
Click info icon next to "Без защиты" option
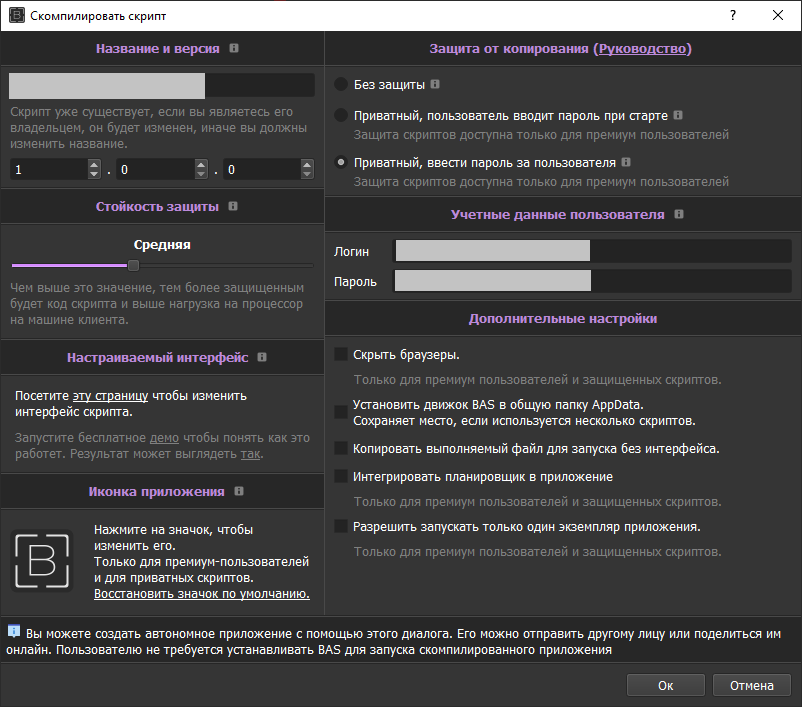click(435, 85)
